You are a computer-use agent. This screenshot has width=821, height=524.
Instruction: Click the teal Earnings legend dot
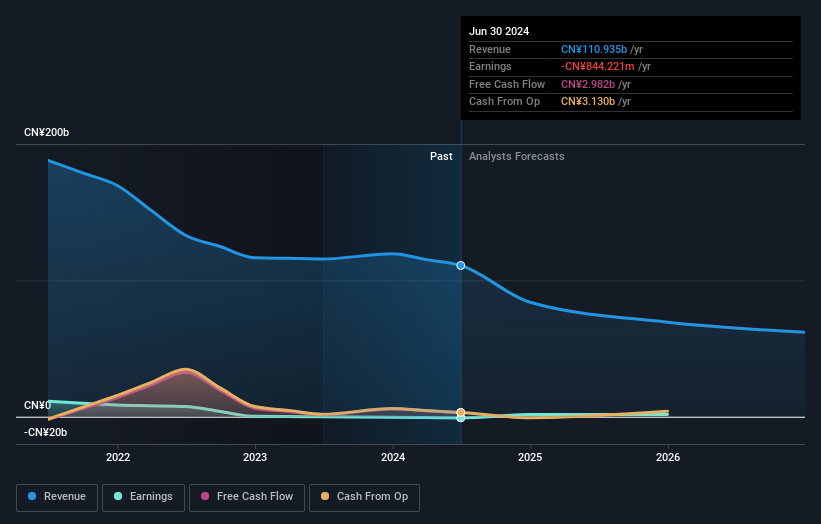118,496
